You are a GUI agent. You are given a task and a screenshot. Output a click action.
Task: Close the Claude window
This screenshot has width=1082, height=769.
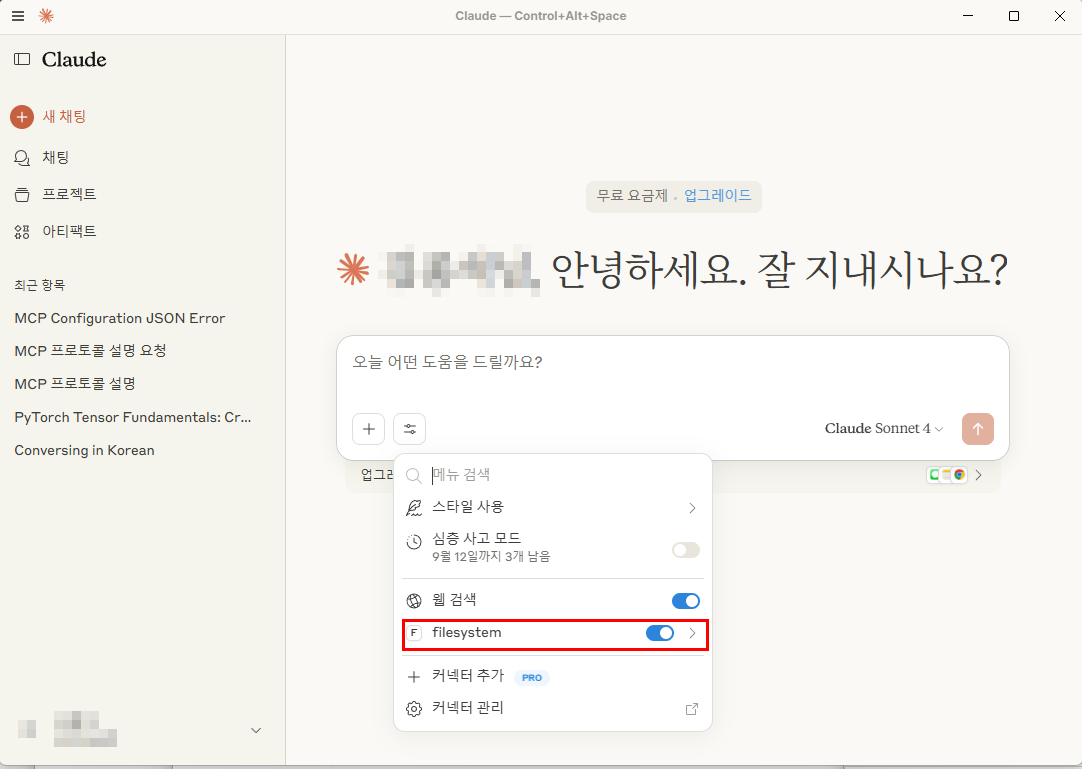1060,16
